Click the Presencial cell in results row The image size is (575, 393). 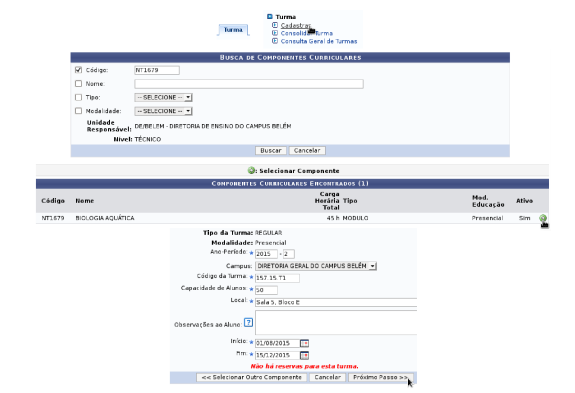(487, 218)
